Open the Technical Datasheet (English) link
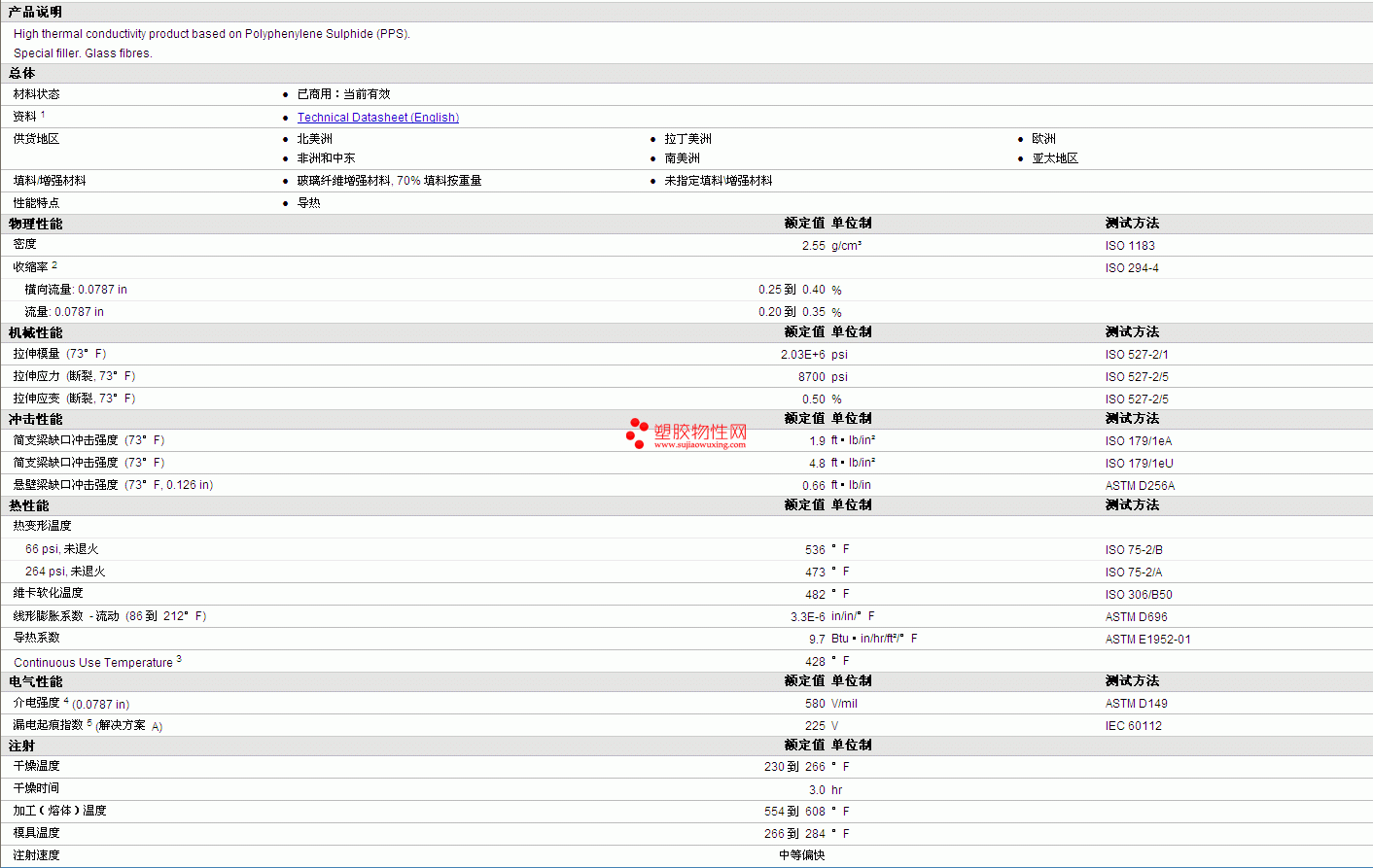 377,118
